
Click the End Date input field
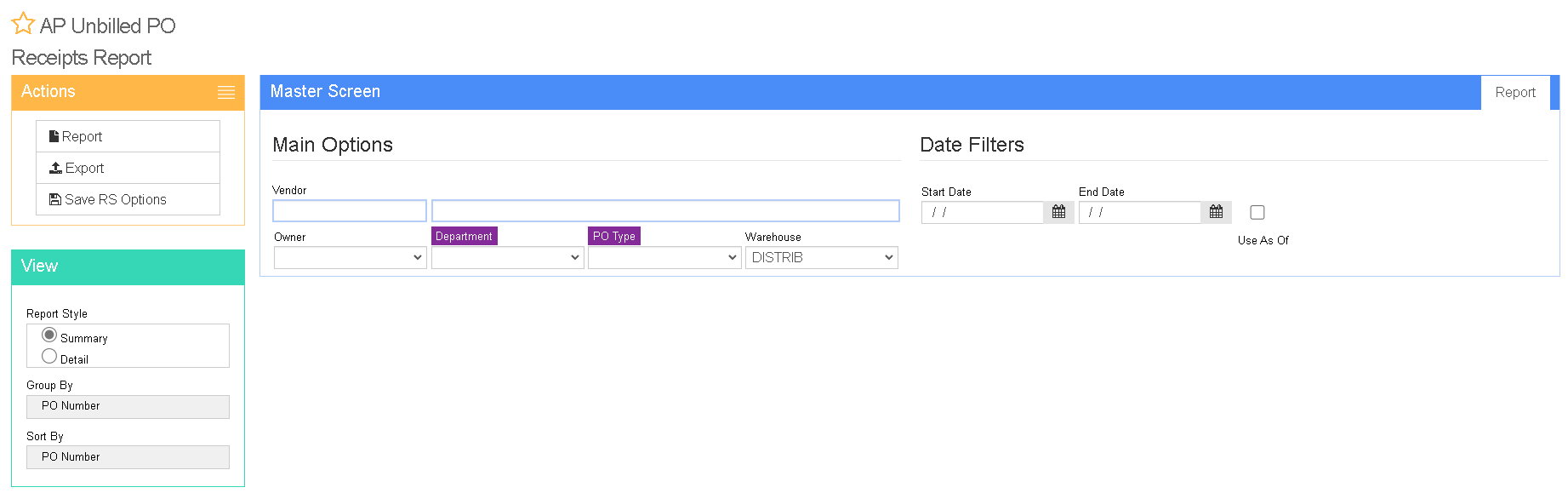(x=1140, y=212)
